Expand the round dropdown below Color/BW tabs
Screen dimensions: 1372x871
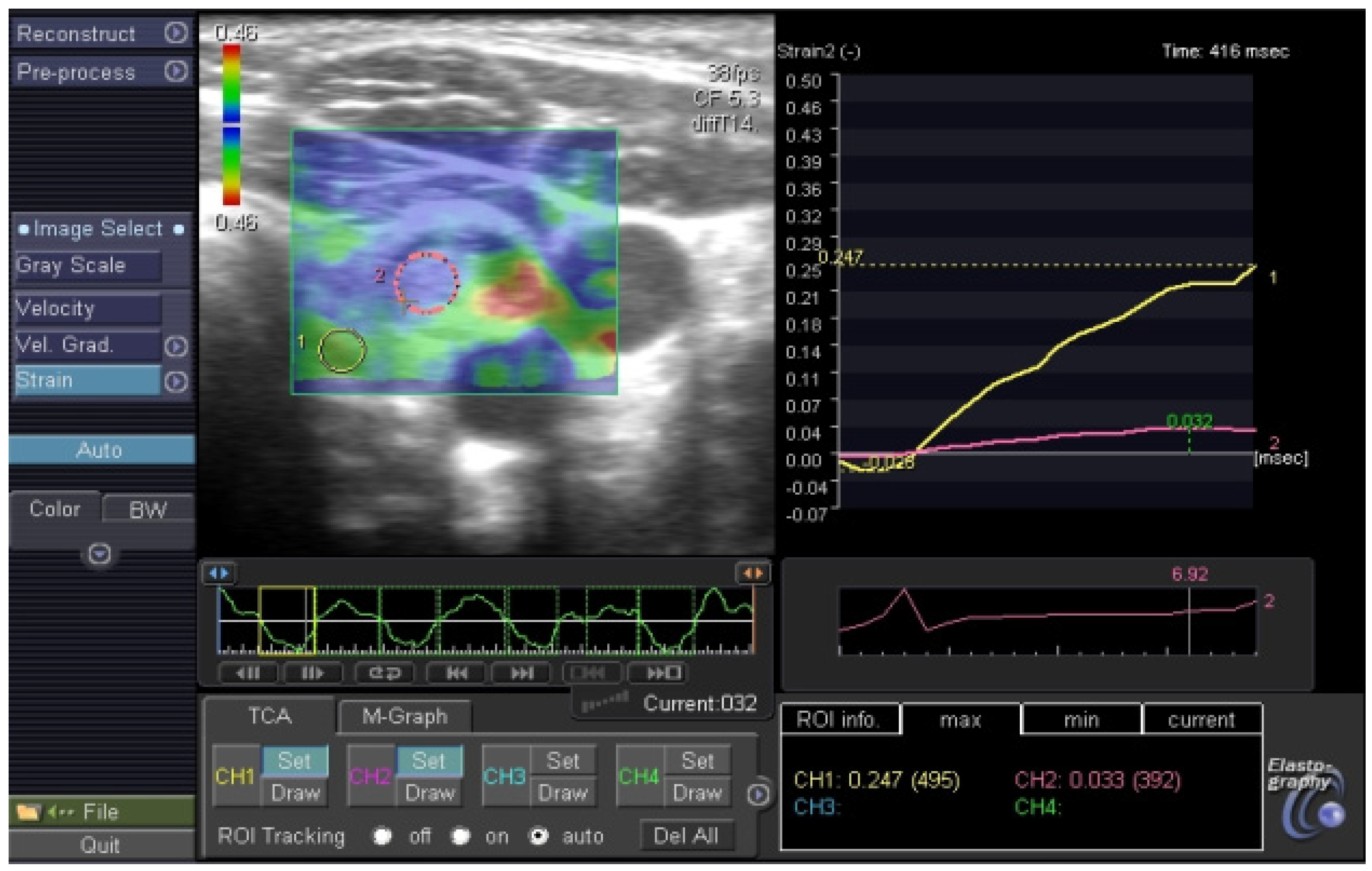[100, 554]
